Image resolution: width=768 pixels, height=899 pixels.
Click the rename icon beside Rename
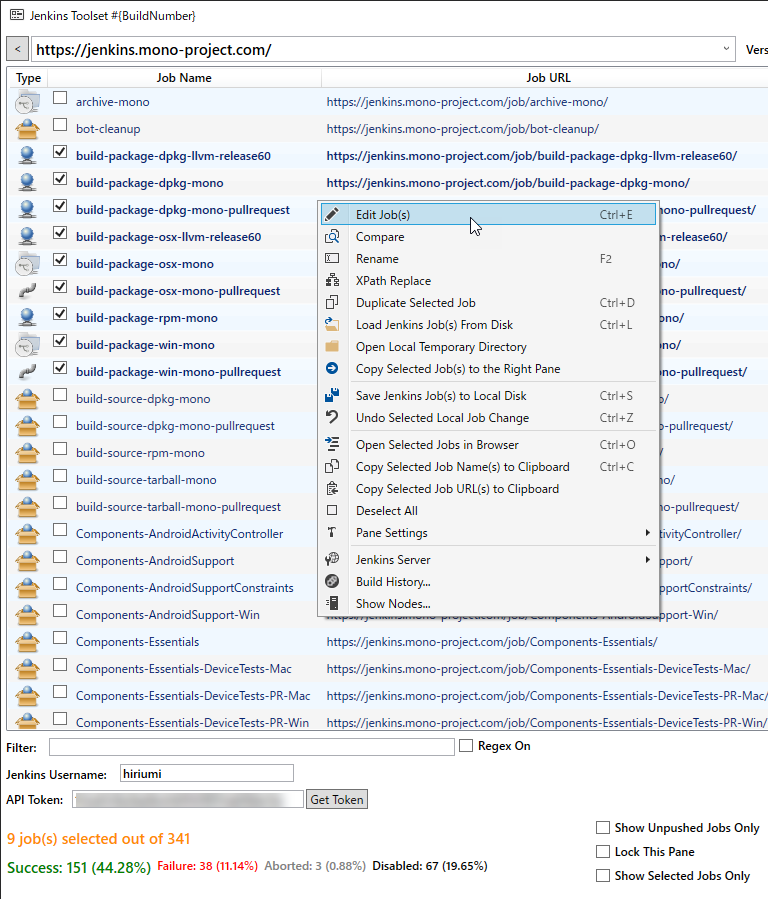[332, 259]
